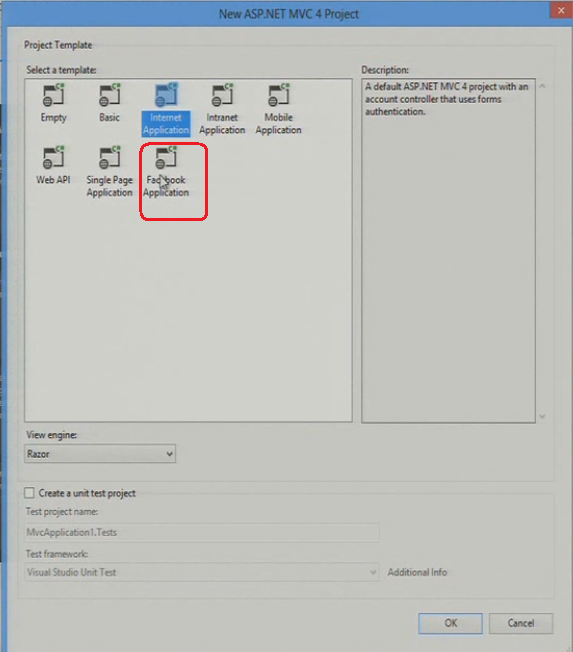Click empty area of template list

click(188, 316)
